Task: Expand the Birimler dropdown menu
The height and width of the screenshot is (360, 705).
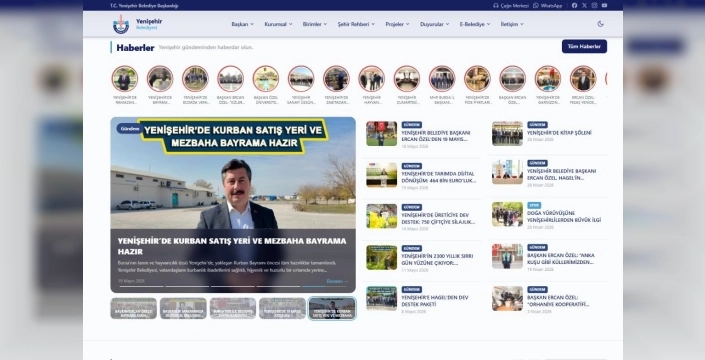Action: pos(315,24)
